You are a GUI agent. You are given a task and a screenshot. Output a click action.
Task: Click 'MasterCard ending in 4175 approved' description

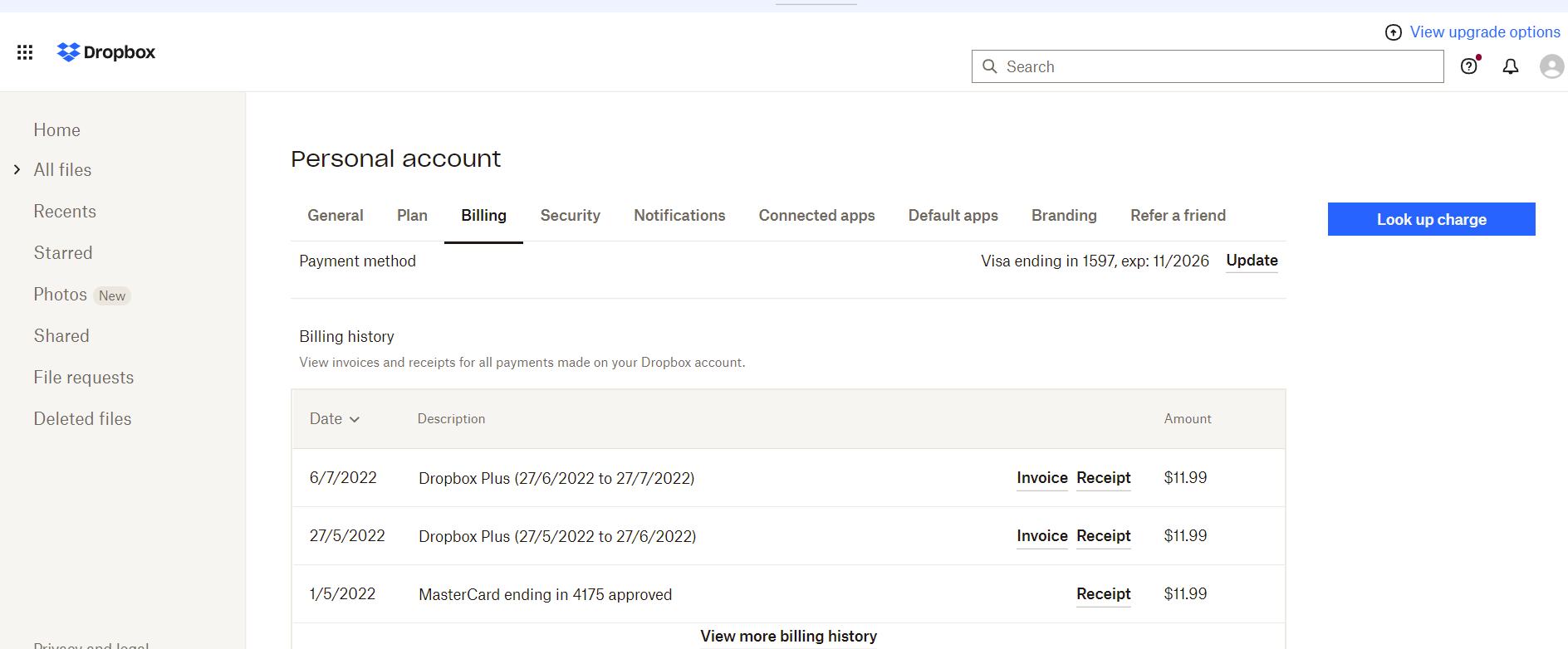(545, 595)
